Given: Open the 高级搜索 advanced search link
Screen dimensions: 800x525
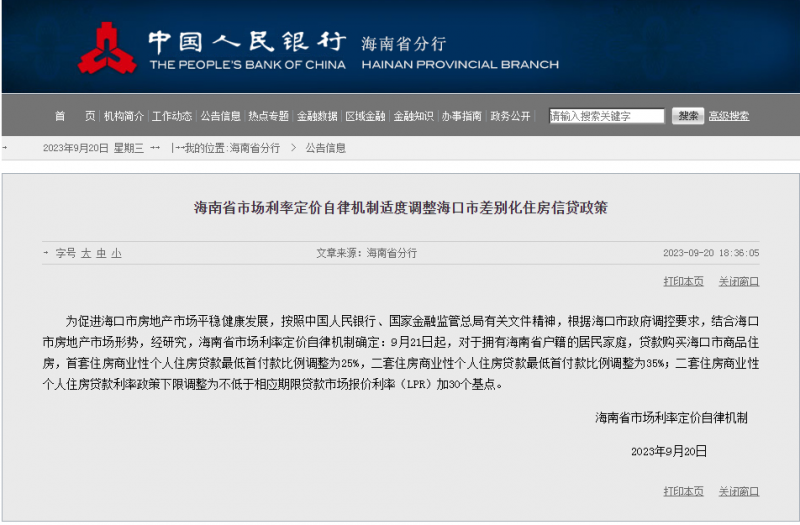Looking at the screenshot, I should [x=728, y=116].
